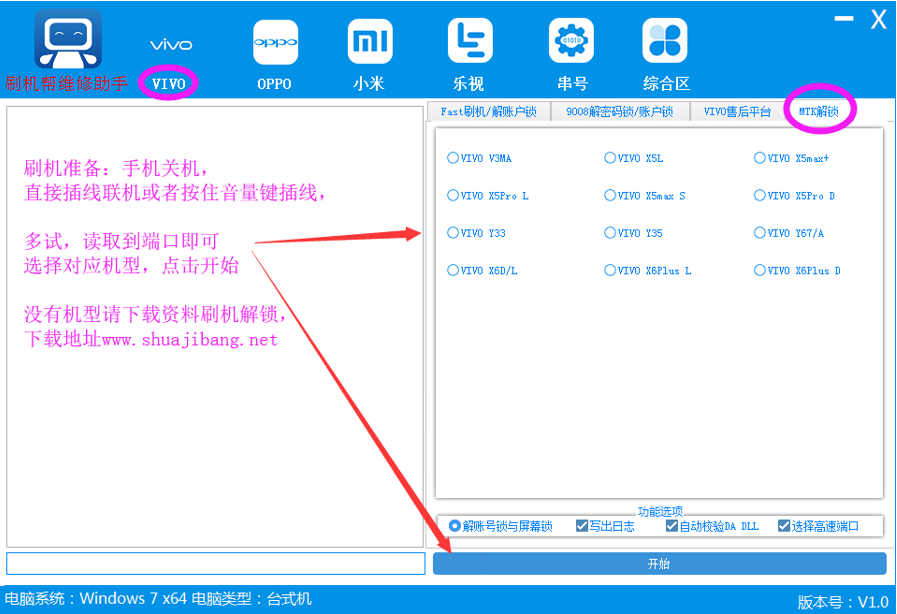Viewport: 897px width, 614px height.
Task: Go to the VIVO售后平台 tab
Action: click(737, 112)
